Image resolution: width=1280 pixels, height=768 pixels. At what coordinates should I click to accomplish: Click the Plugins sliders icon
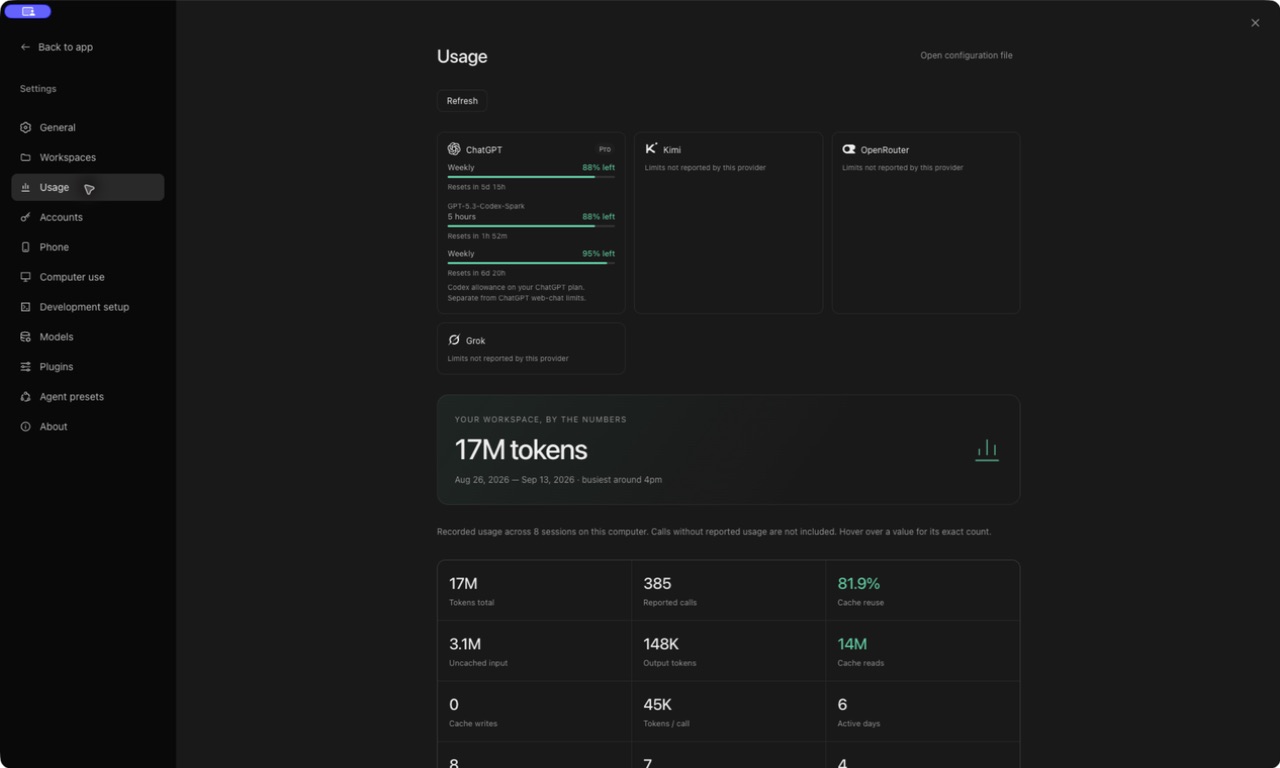point(26,368)
